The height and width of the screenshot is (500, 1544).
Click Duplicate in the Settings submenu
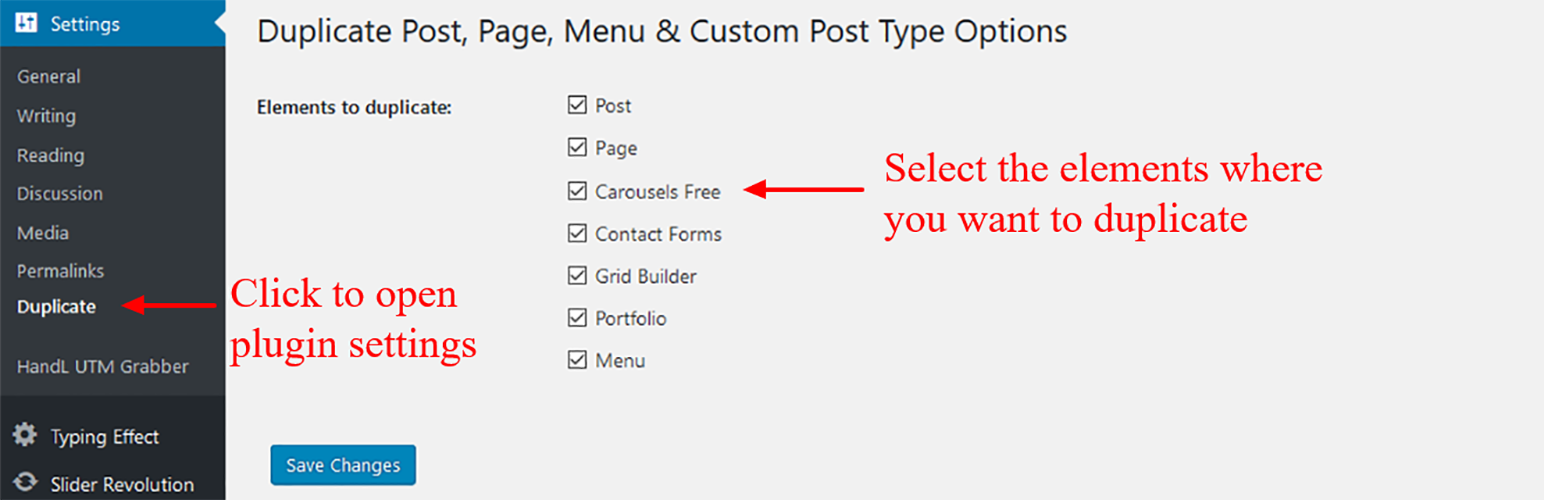pyautogui.click(x=57, y=307)
